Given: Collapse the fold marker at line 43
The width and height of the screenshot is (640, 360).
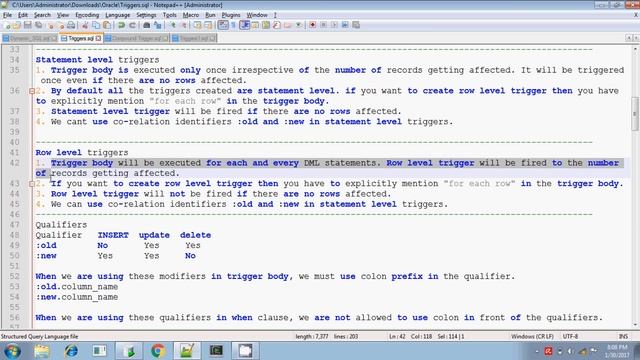Looking at the screenshot, I should [x=32, y=184].
